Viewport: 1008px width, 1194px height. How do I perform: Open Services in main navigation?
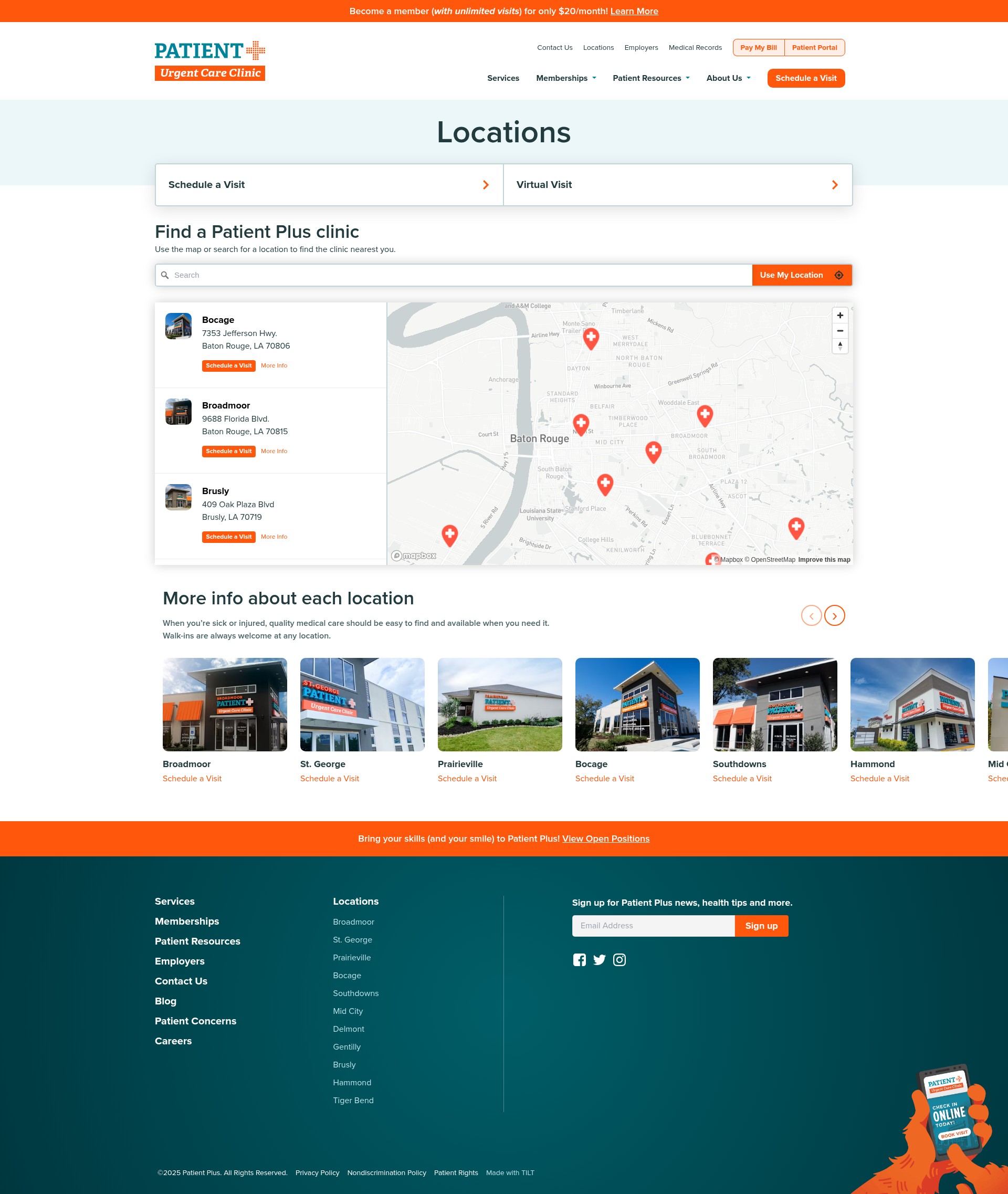(x=503, y=78)
